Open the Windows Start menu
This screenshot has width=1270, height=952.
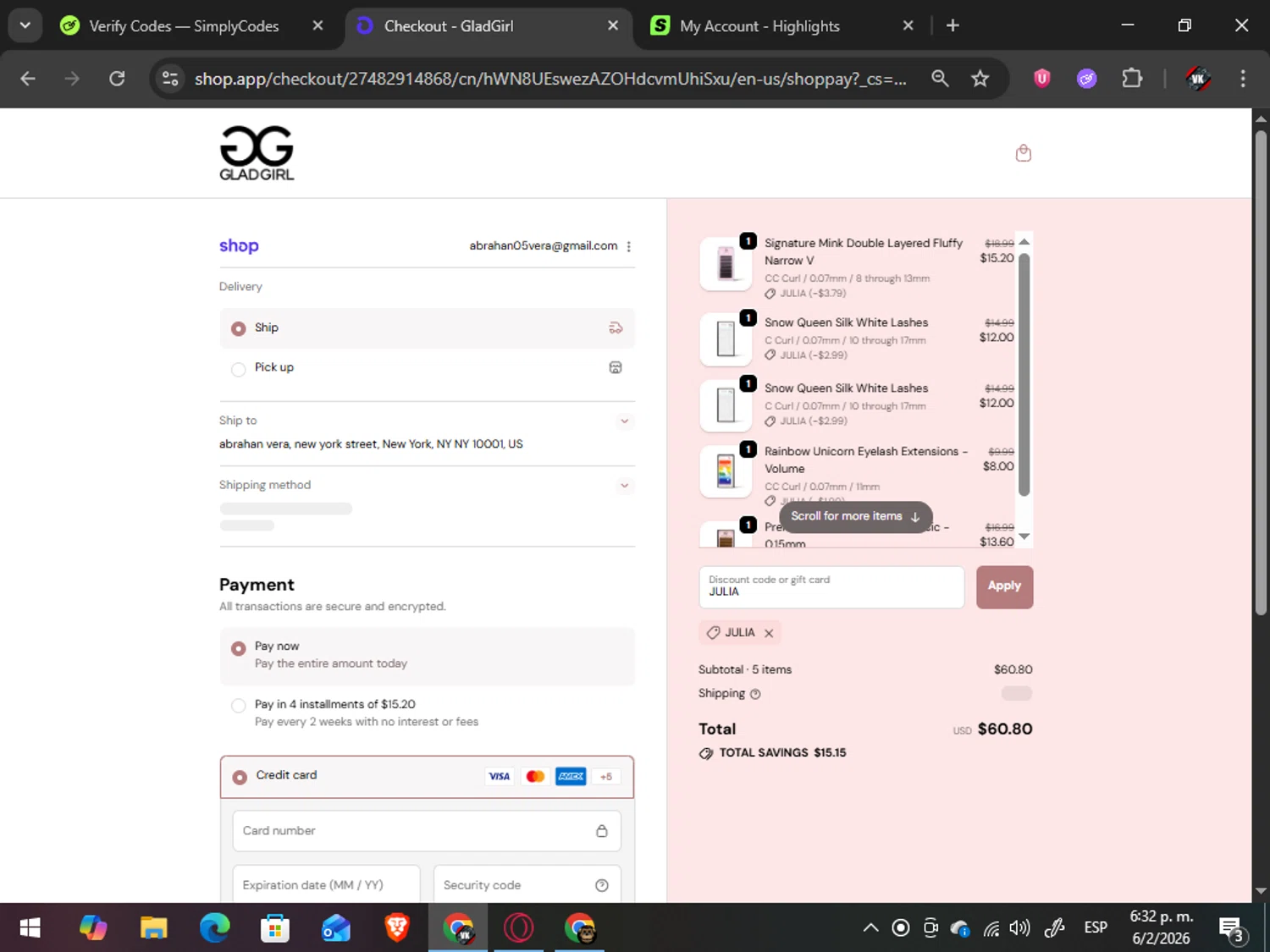click(30, 928)
